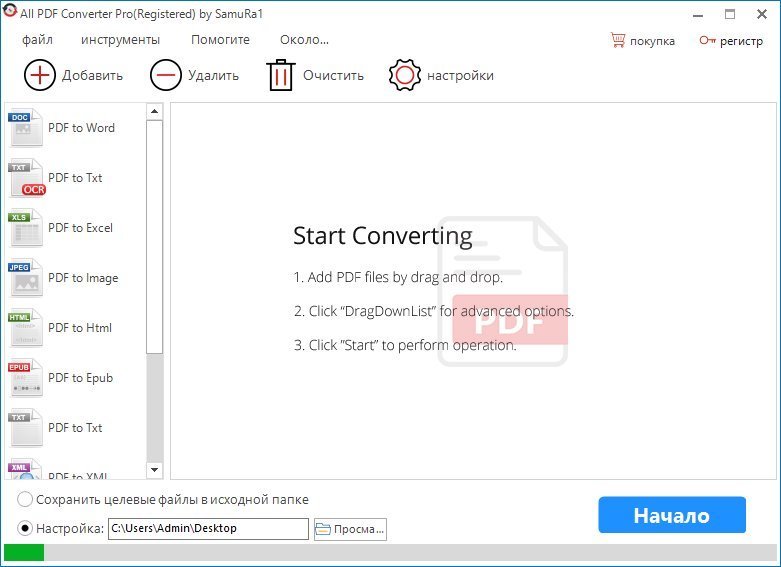
Task: Click the Очистить button label
Action: point(333,76)
